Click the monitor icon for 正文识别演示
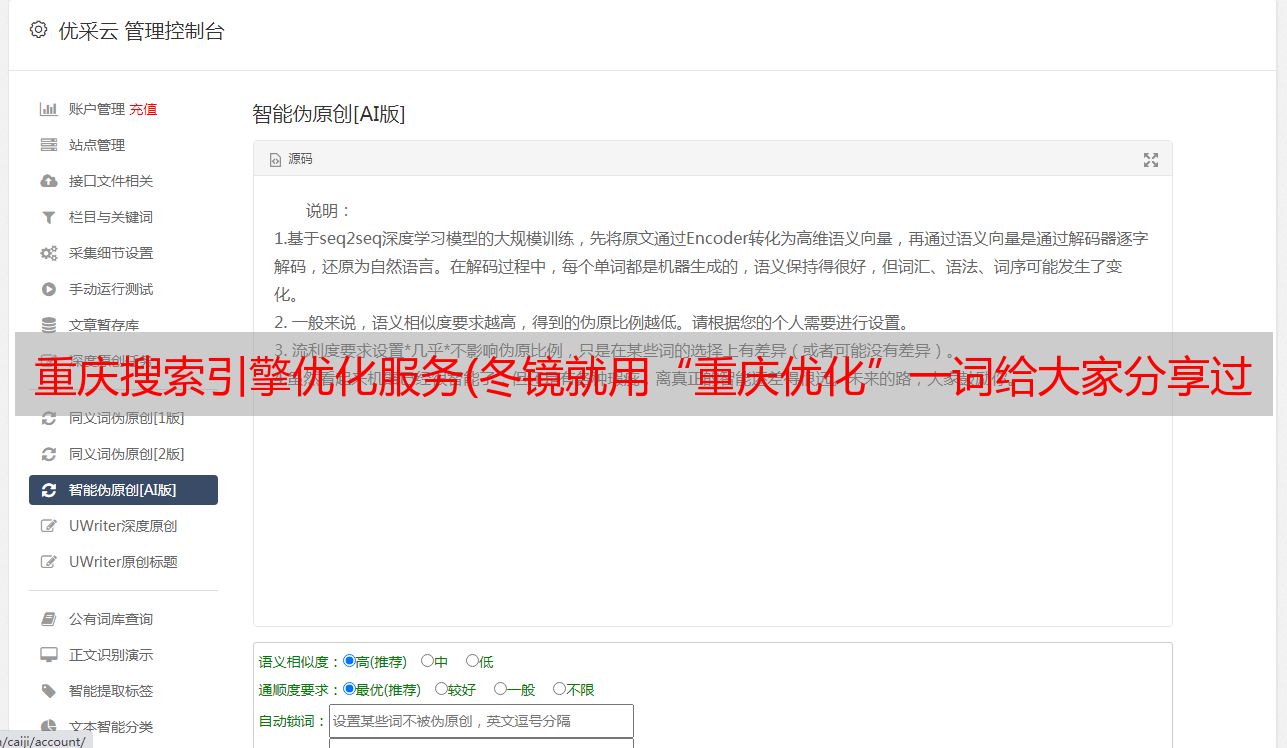1287x748 pixels. coord(48,655)
